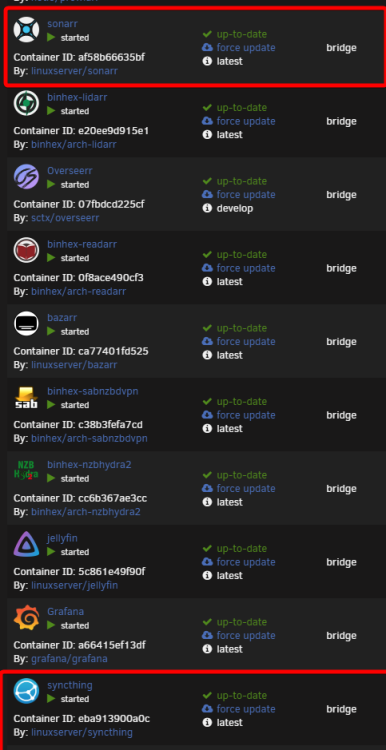
Task: Open the binhex-lidarr container icon
Action: [x=26, y=103]
